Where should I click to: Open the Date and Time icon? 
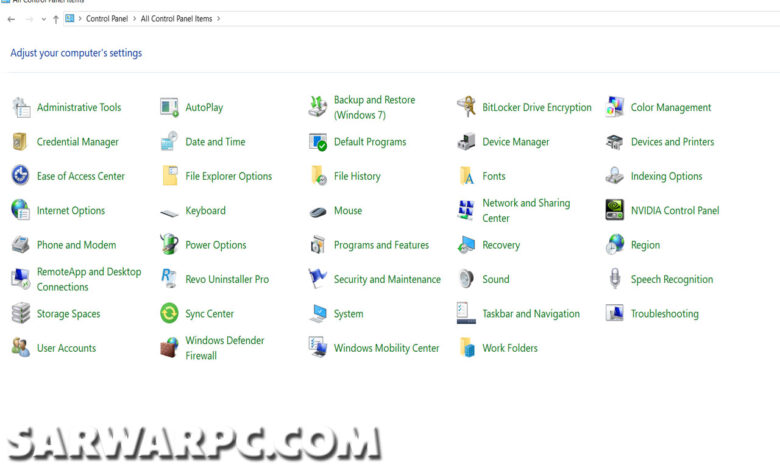[x=169, y=141]
